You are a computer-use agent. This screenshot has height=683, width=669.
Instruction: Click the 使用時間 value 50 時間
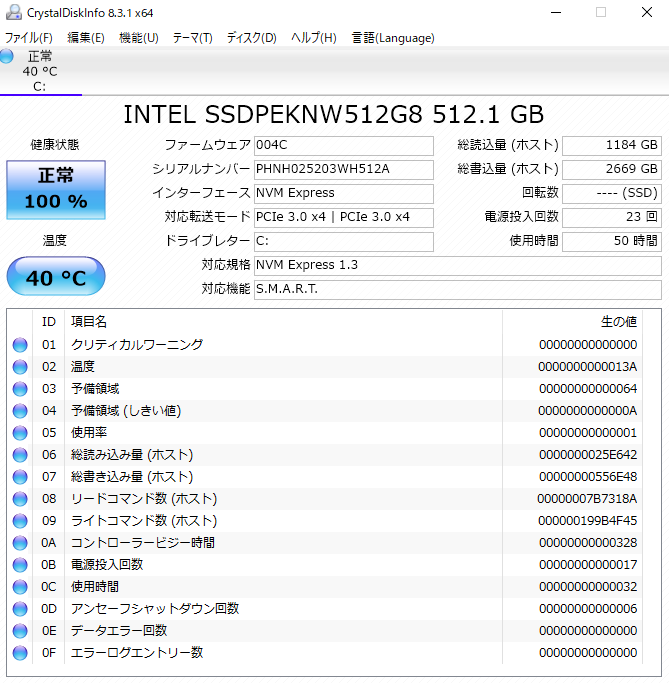click(x=612, y=241)
